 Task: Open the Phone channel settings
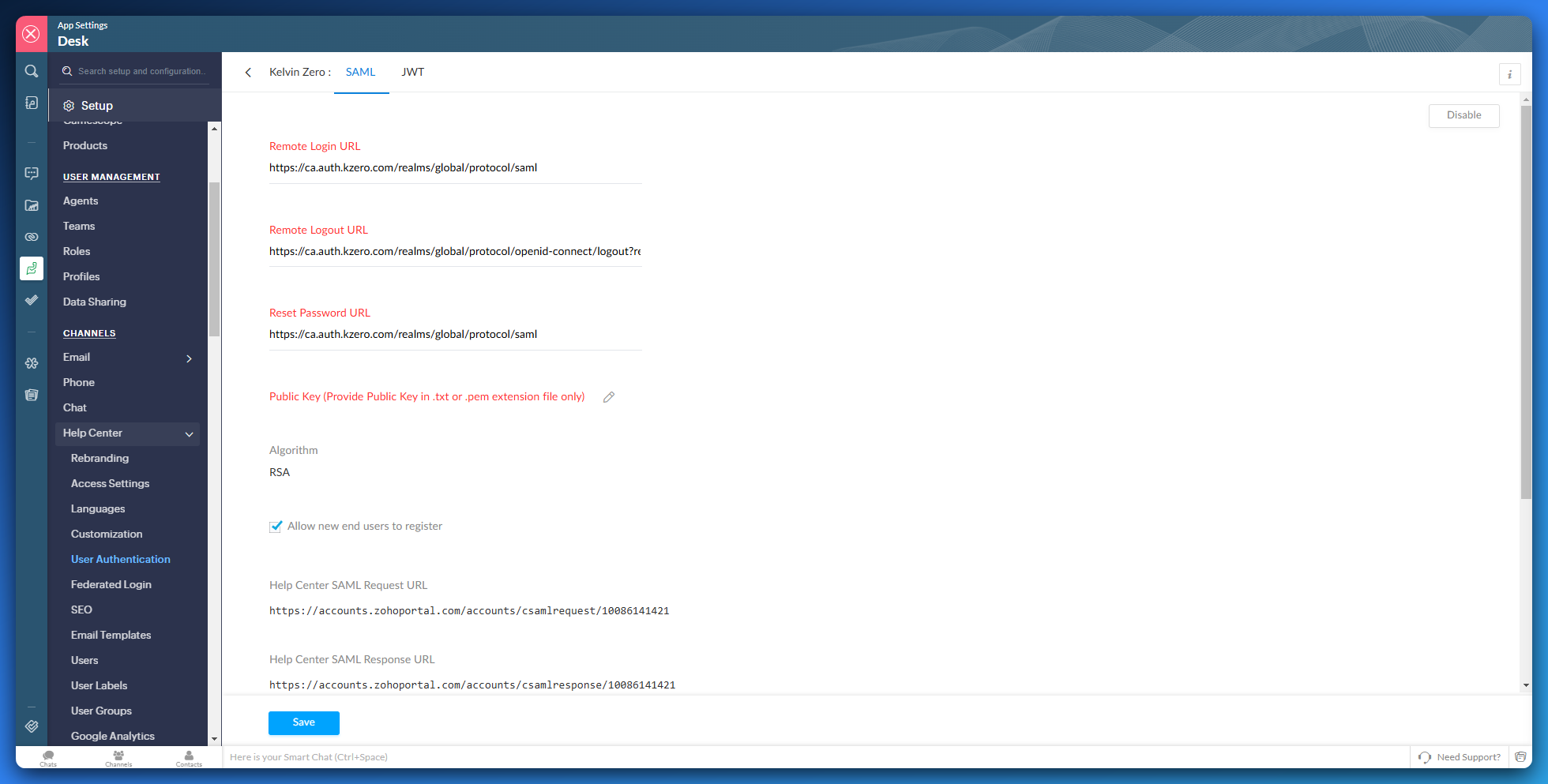79,382
